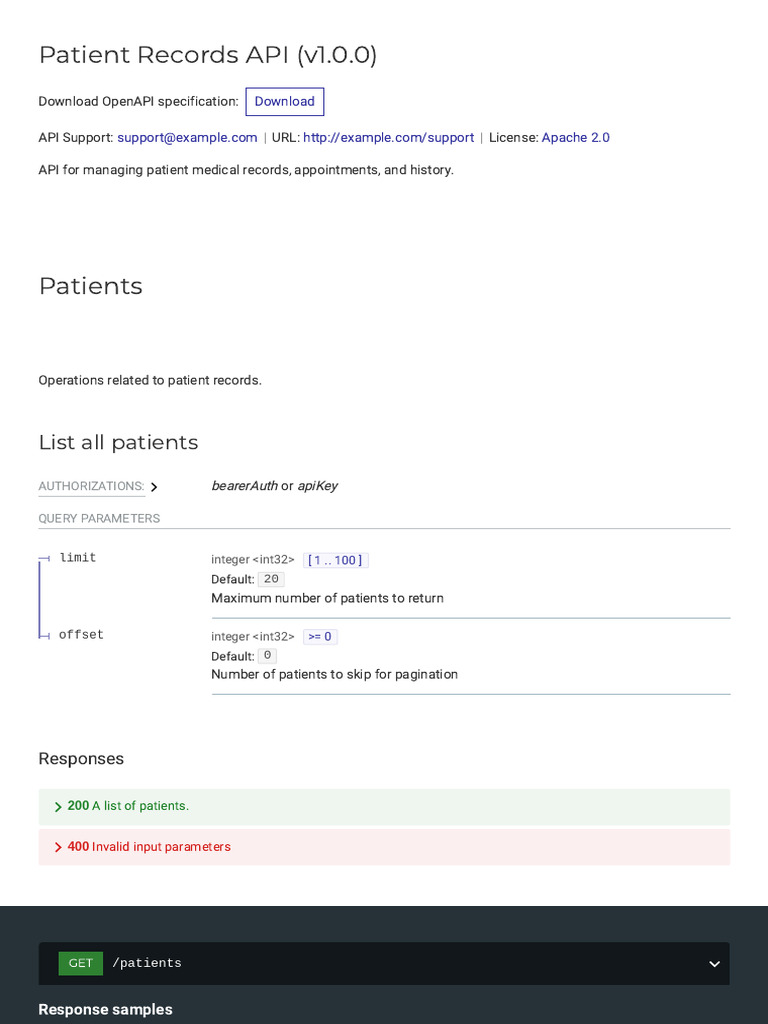Click the List all patients heading

pyautogui.click(x=118, y=442)
